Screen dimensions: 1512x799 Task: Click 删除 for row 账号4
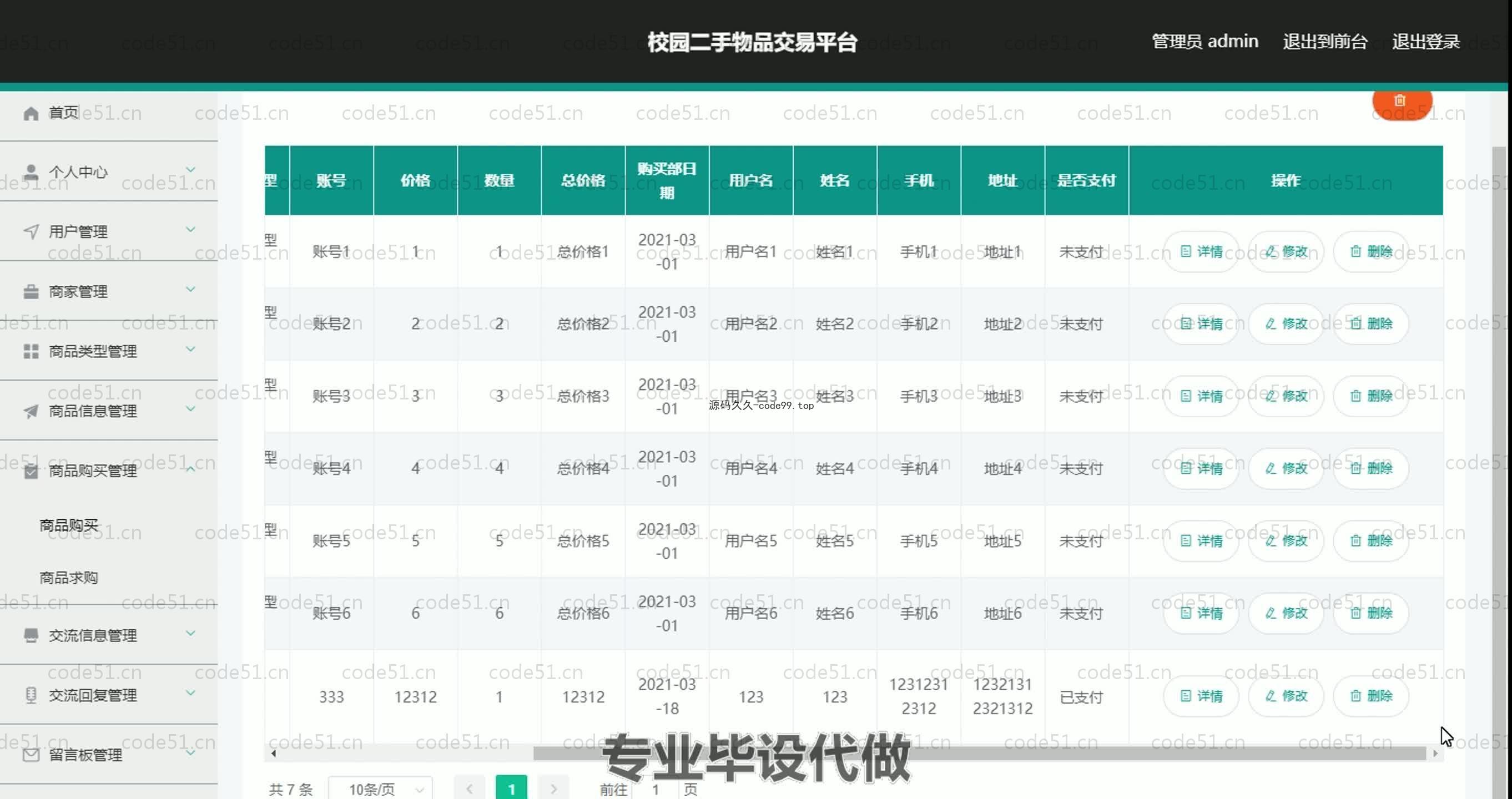1371,468
